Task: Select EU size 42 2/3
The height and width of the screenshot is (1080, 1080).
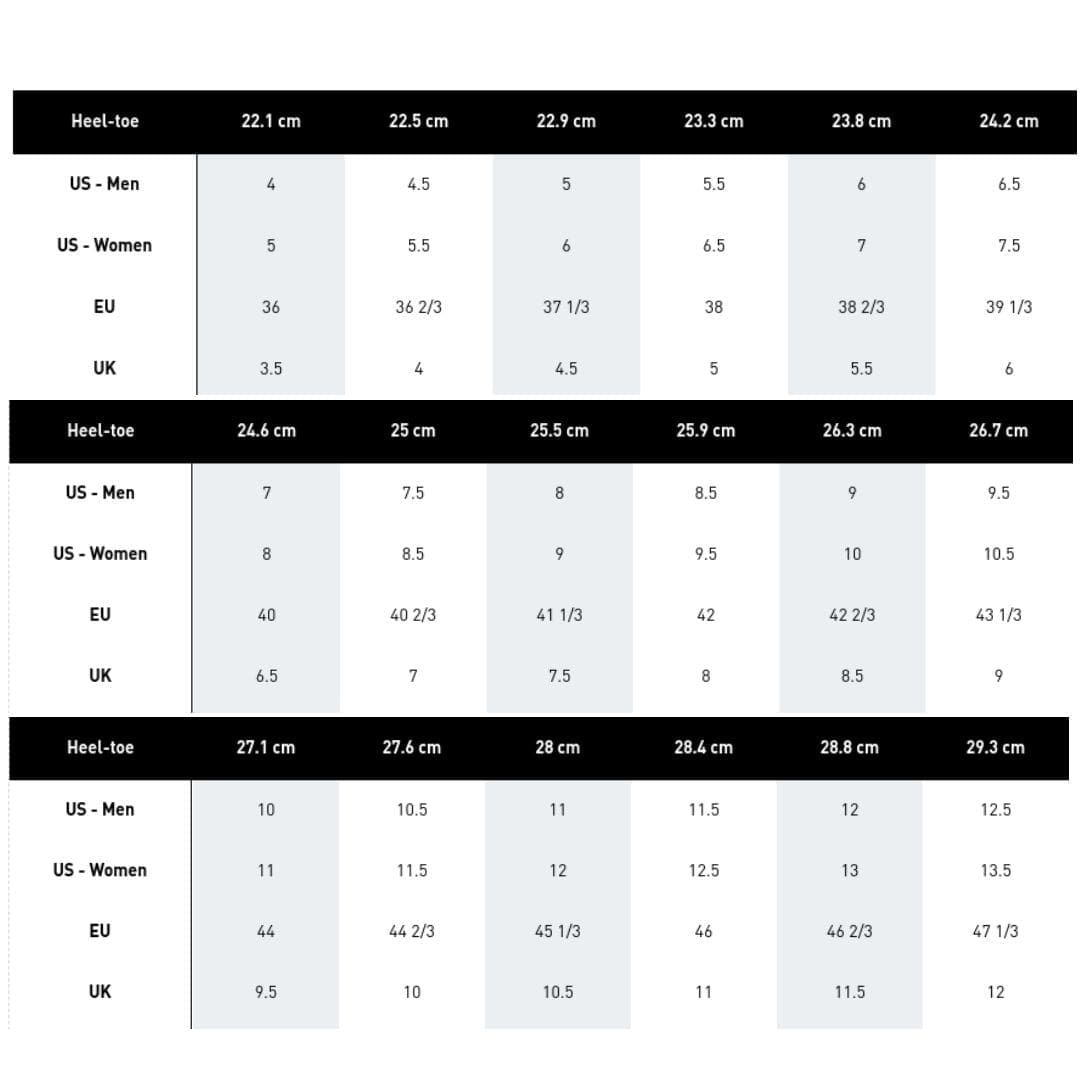Action: [x=852, y=615]
